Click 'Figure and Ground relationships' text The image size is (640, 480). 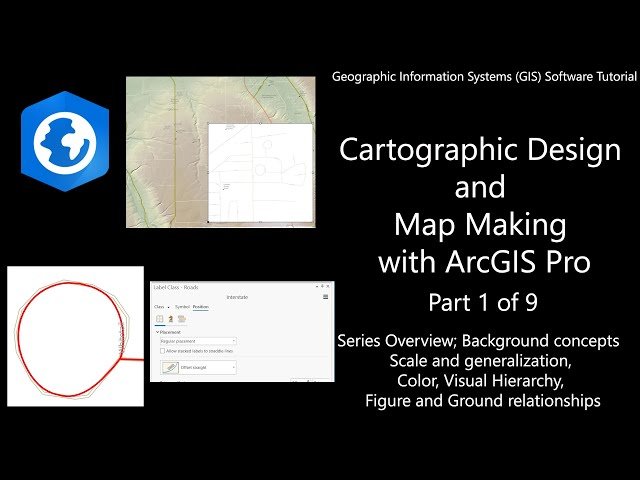(x=483, y=401)
